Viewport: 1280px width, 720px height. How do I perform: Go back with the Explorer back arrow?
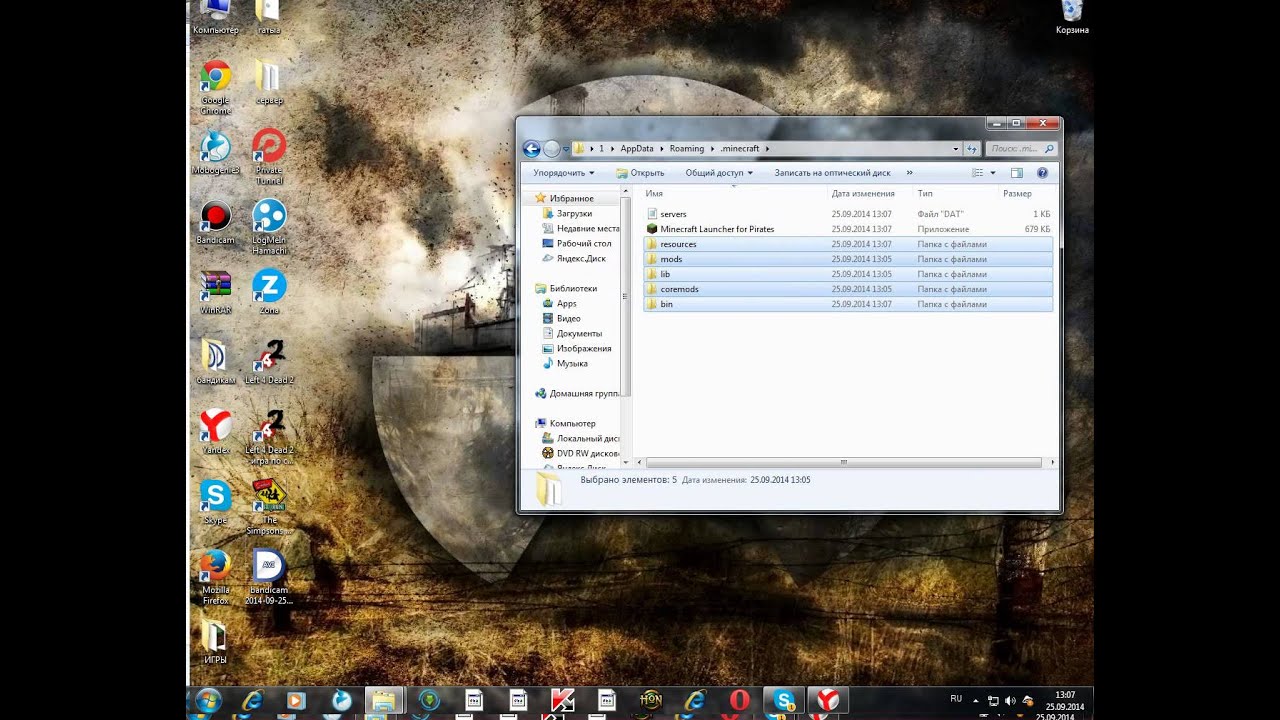pyautogui.click(x=532, y=149)
